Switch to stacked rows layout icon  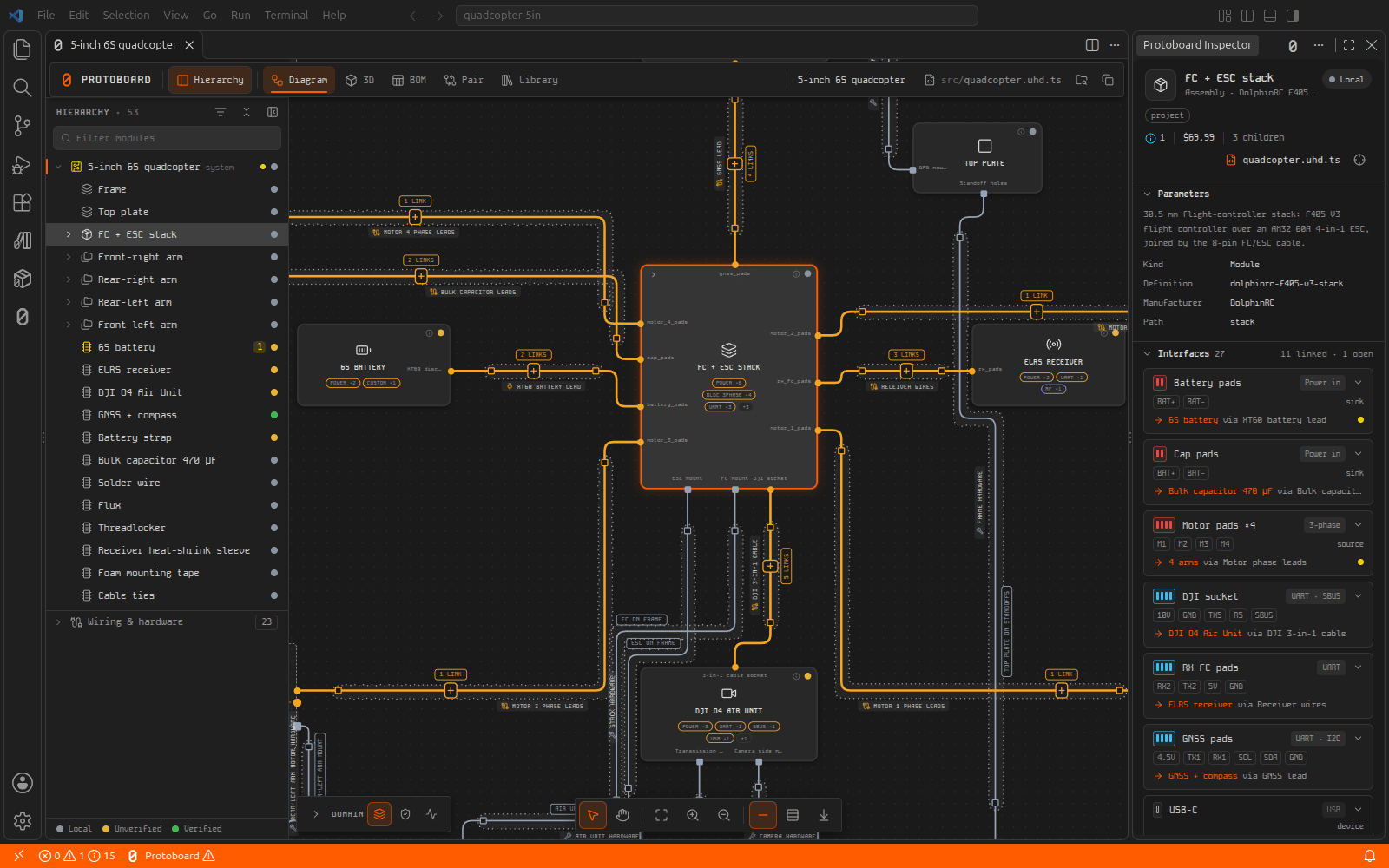[x=793, y=815]
